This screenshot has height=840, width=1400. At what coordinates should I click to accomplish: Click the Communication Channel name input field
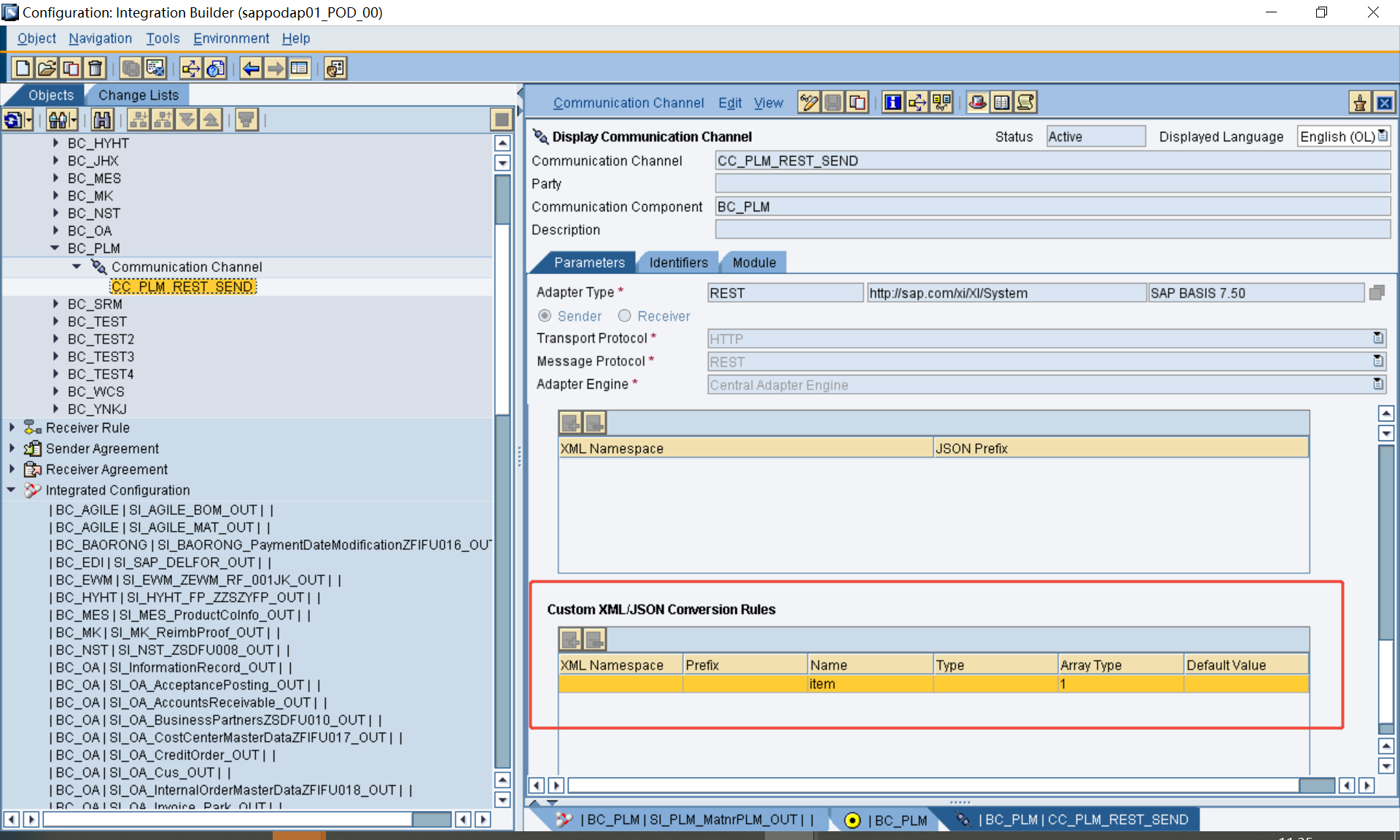pos(1051,161)
